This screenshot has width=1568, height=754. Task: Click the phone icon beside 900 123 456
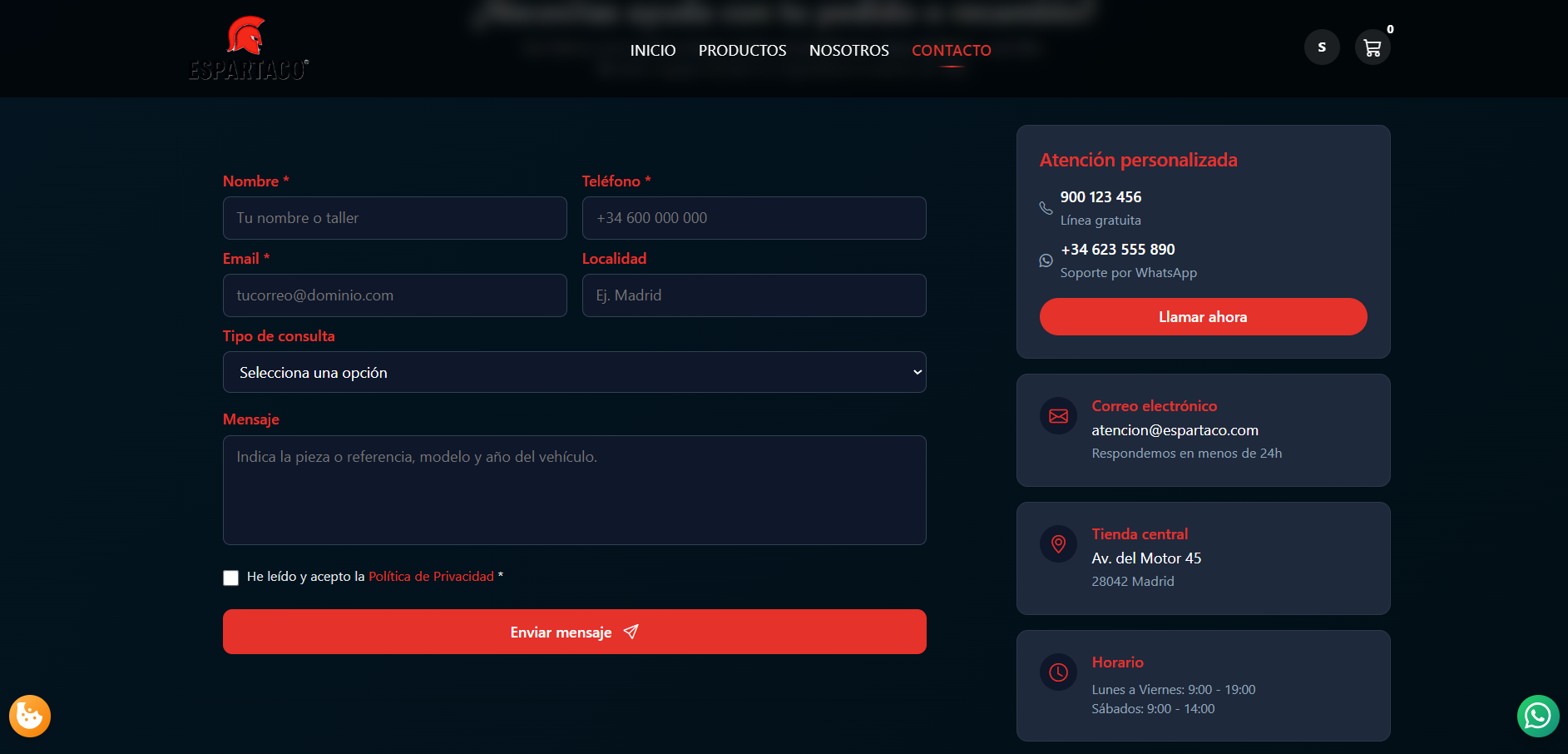click(1046, 208)
